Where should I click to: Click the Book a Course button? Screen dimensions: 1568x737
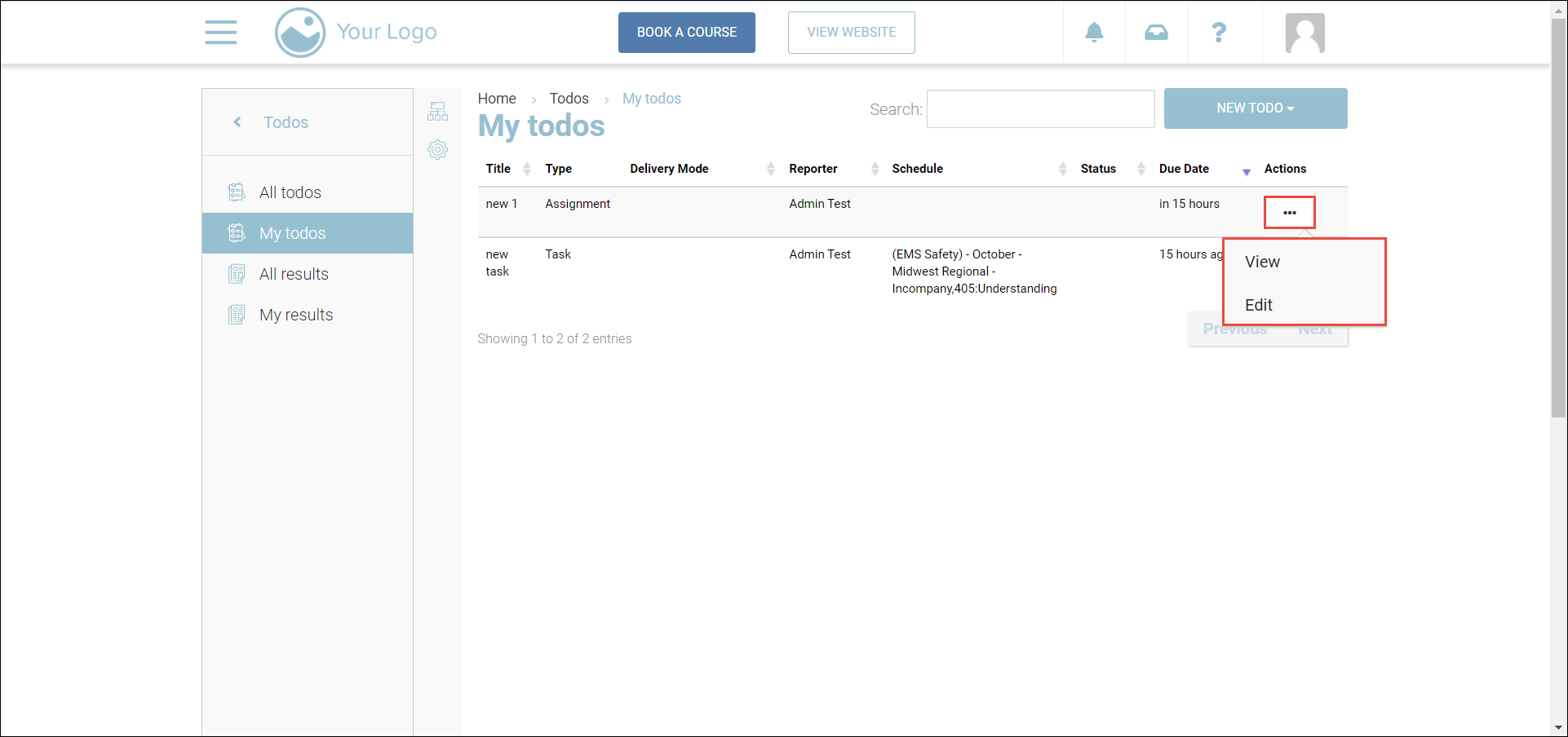[686, 33]
